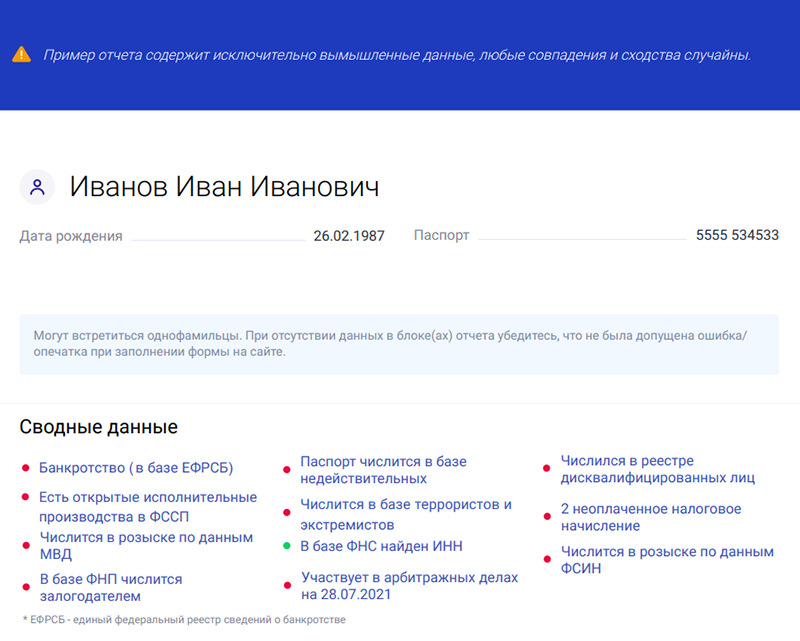This screenshot has width=800, height=641.
Task: Click the person avatar icon beside the name
Action: (x=37, y=187)
